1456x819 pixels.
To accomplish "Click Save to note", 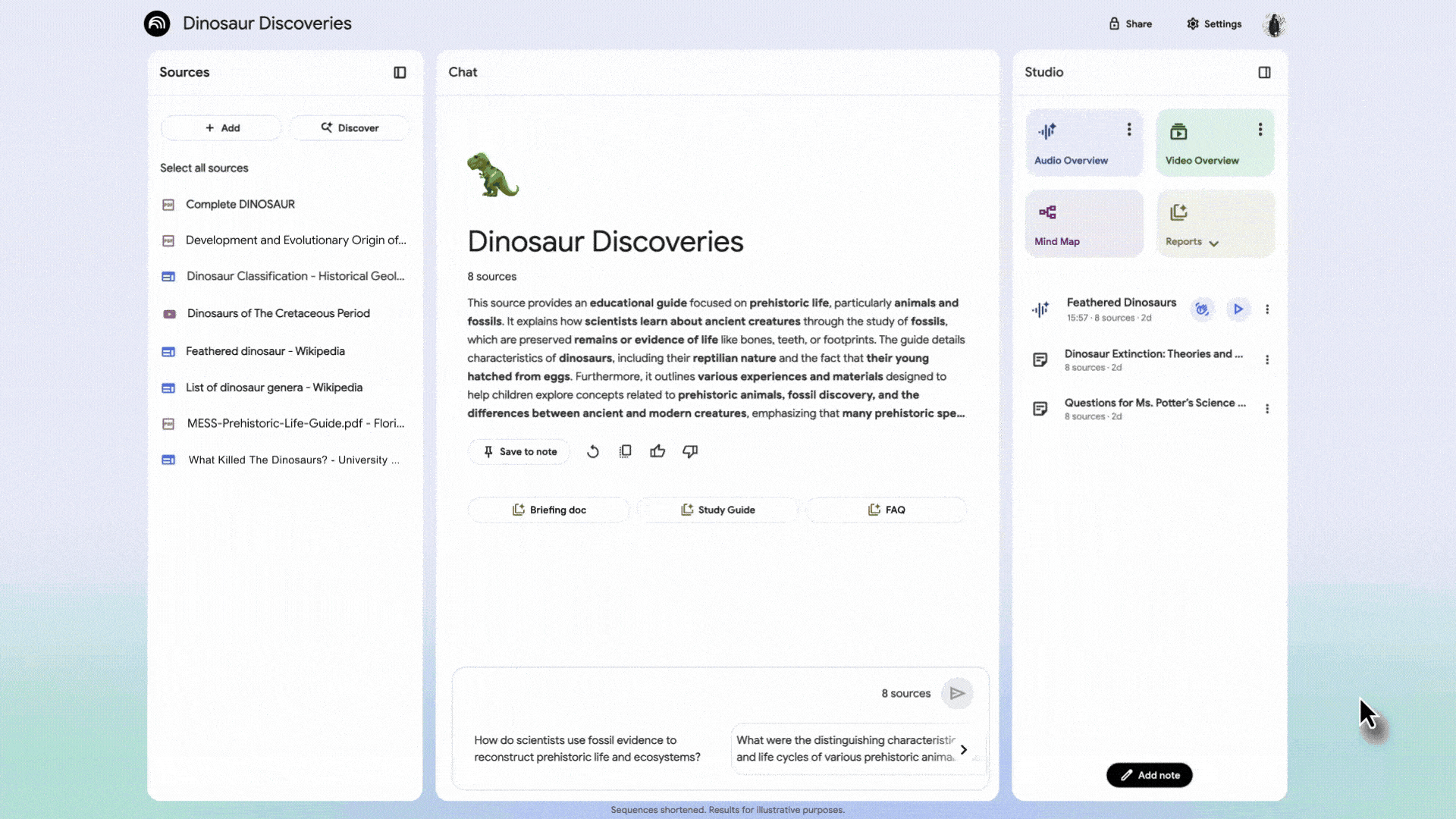I will pos(519,452).
